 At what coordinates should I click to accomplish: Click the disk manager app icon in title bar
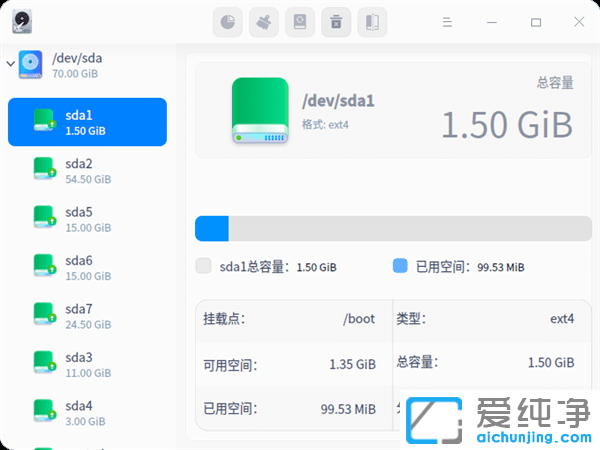tap(23, 22)
